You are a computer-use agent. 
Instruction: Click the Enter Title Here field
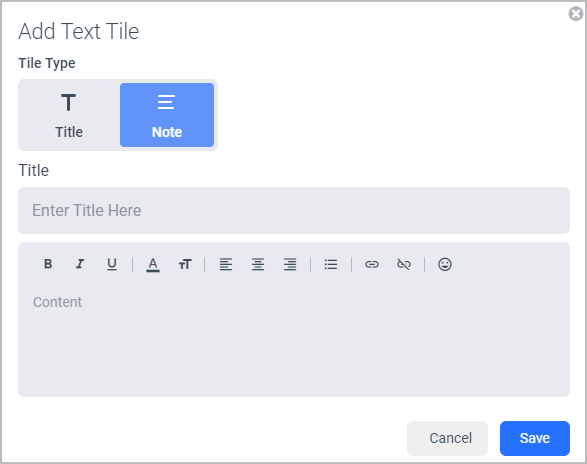[294, 210]
